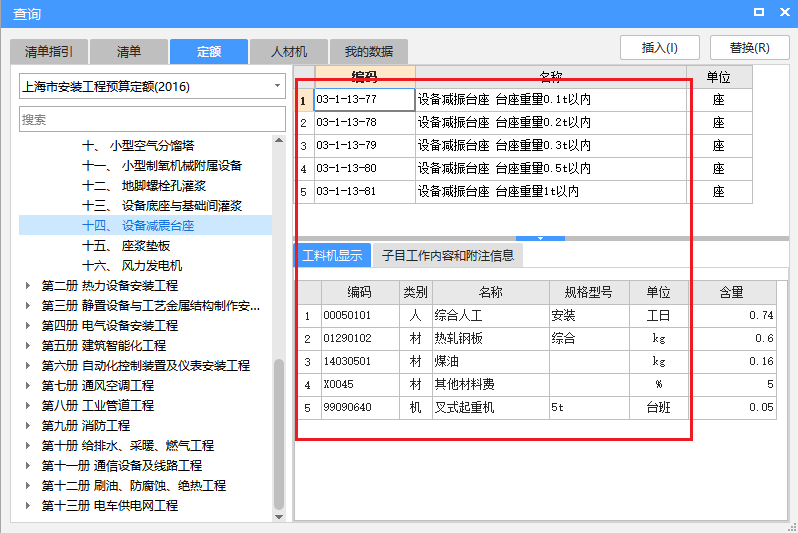Click the 替换(R) button

(x=749, y=48)
